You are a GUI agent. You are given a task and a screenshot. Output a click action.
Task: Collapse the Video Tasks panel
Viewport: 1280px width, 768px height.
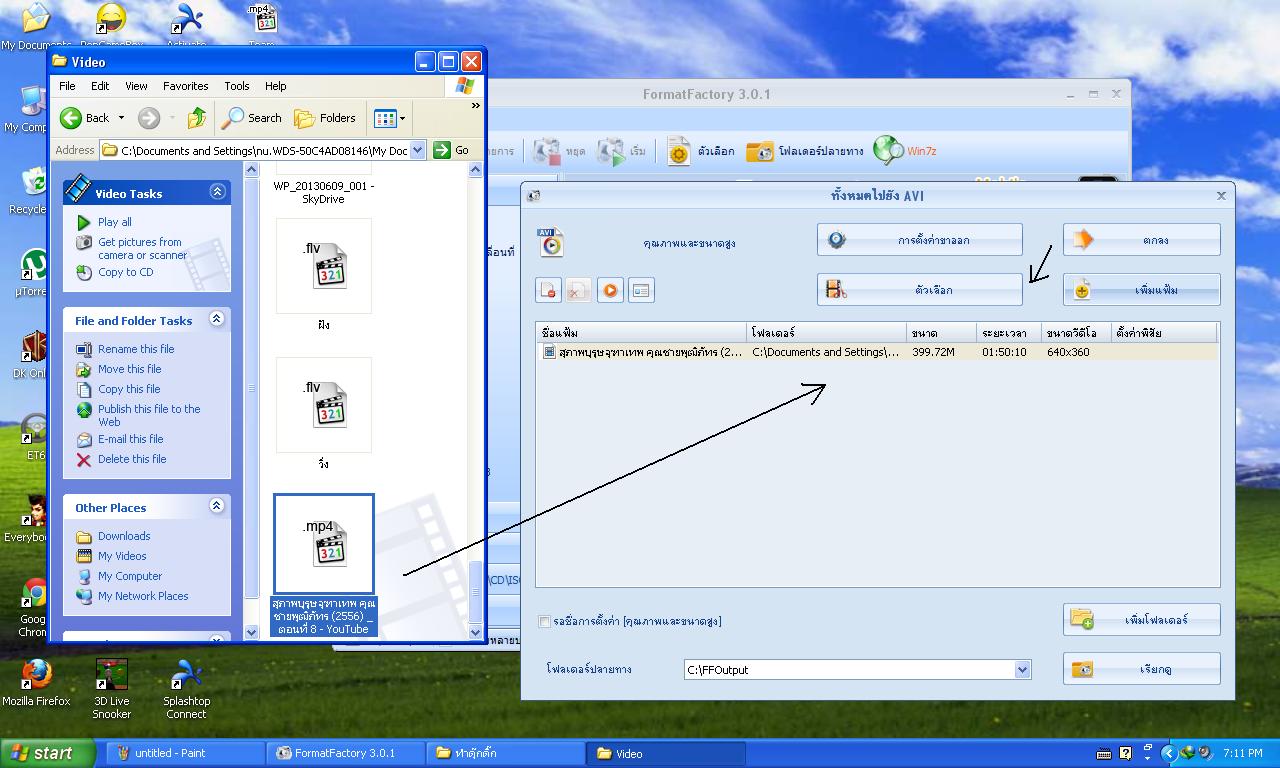pos(217,192)
